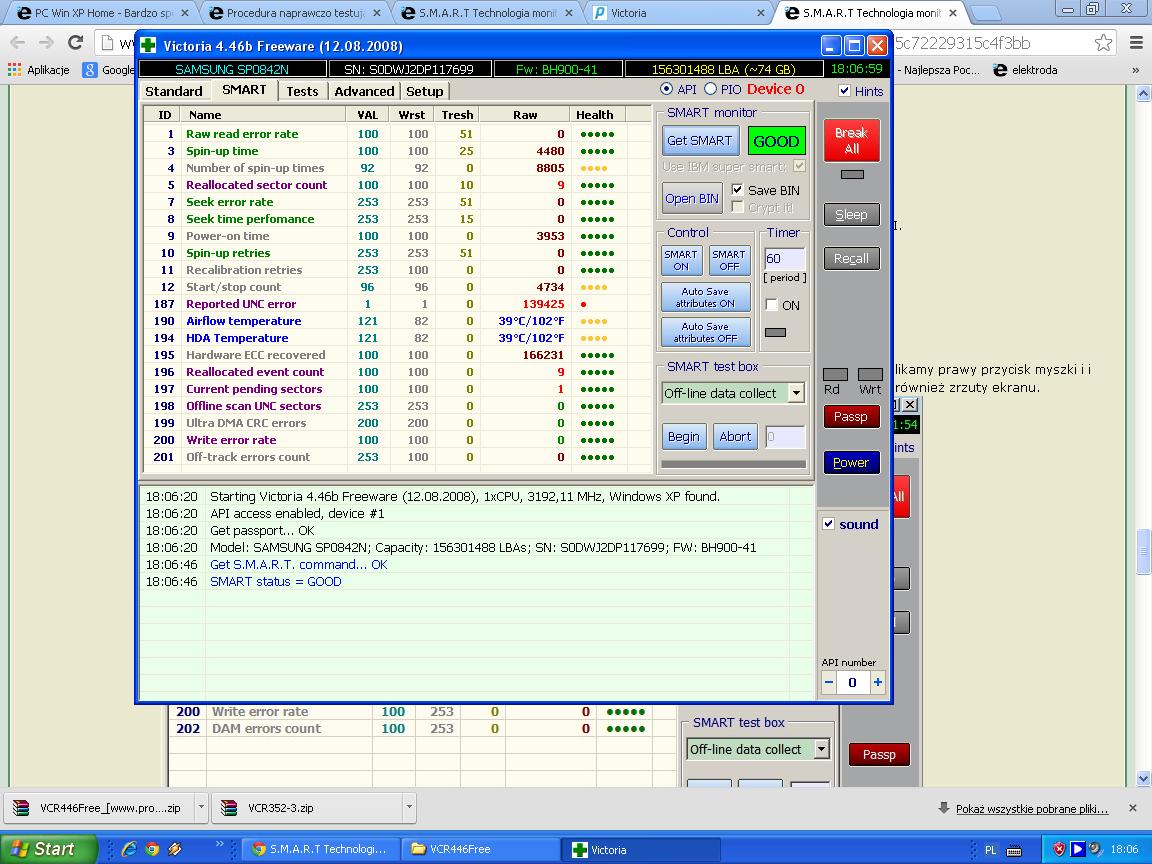
Task: Click the Sleep button
Action: coord(852,215)
